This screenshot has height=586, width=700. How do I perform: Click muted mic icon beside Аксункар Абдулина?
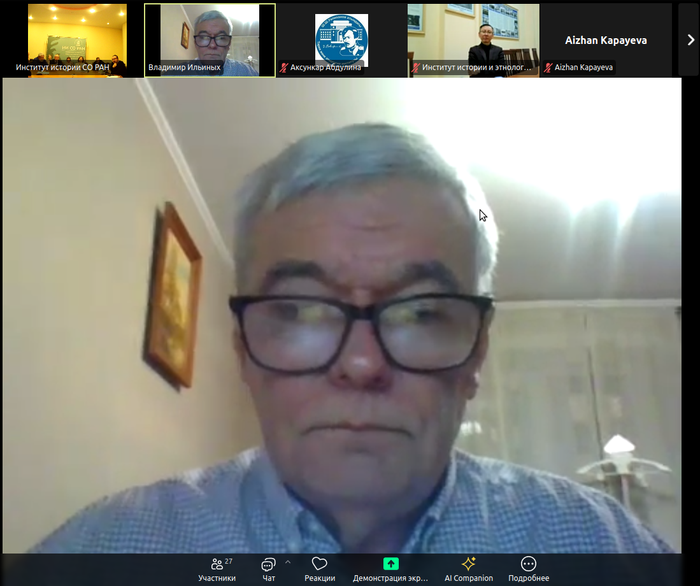tap(283, 68)
